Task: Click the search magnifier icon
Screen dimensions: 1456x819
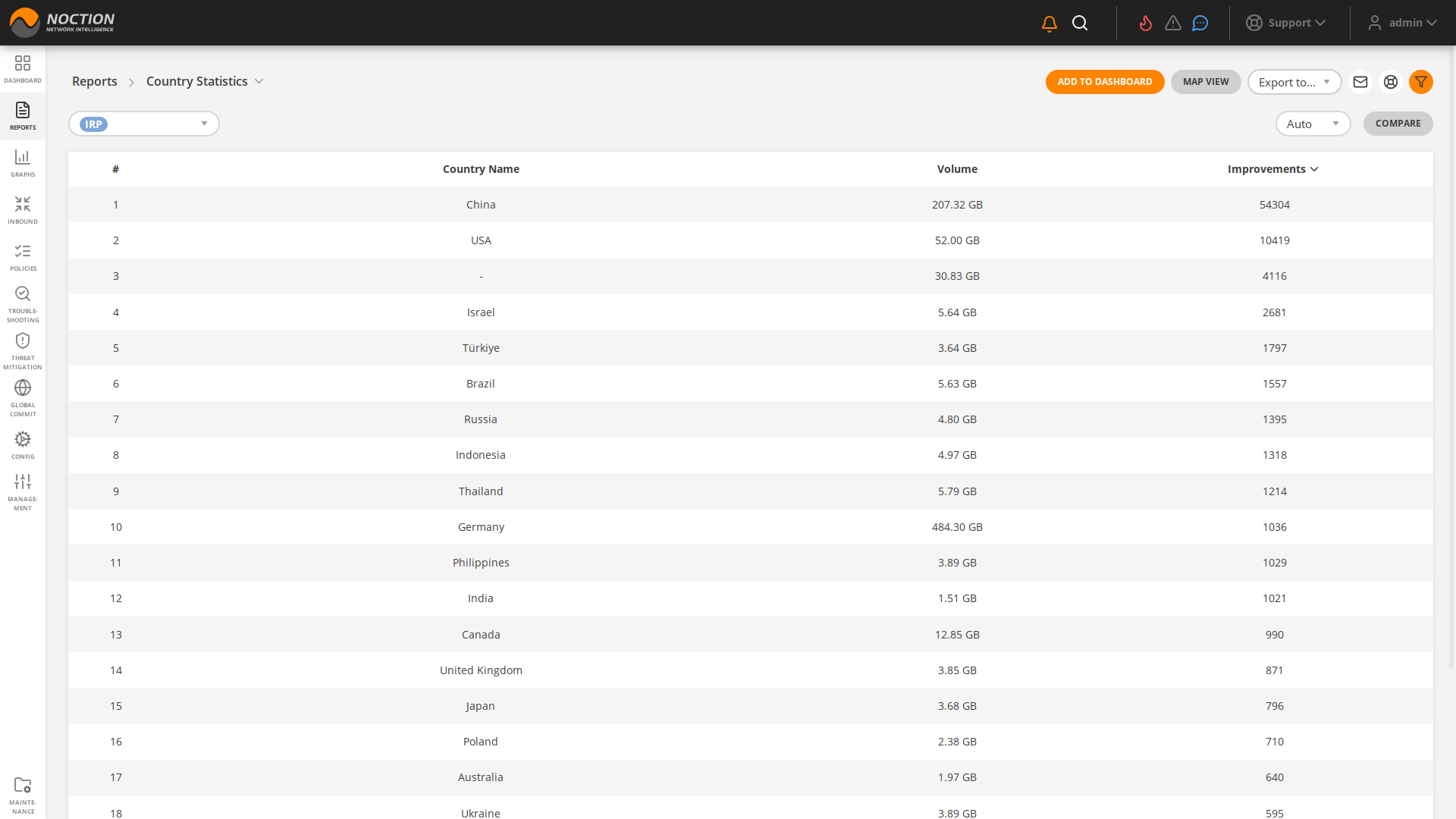Action: (1080, 24)
